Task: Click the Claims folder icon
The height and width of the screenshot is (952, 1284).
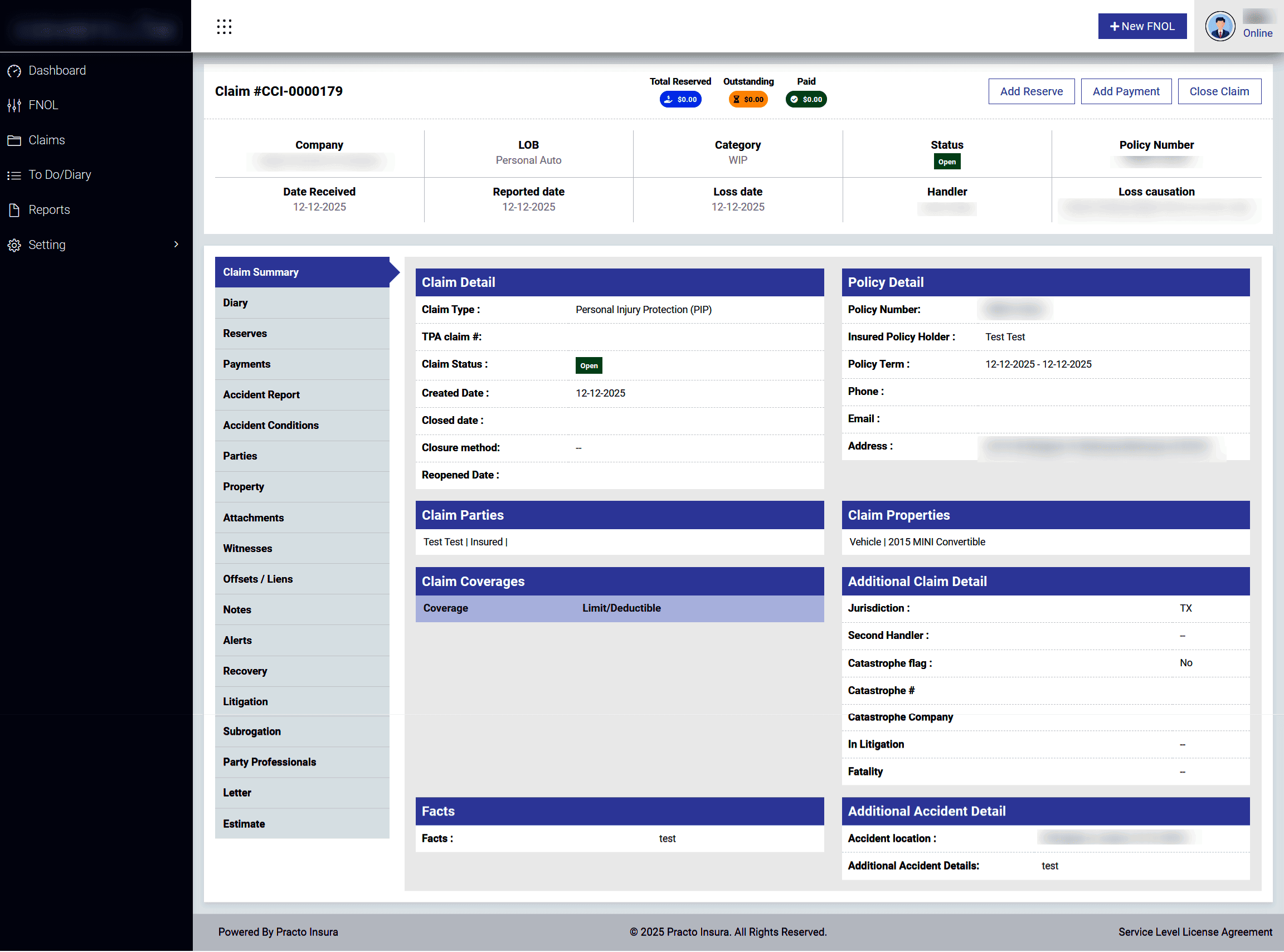Action: [x=14, y=140]
